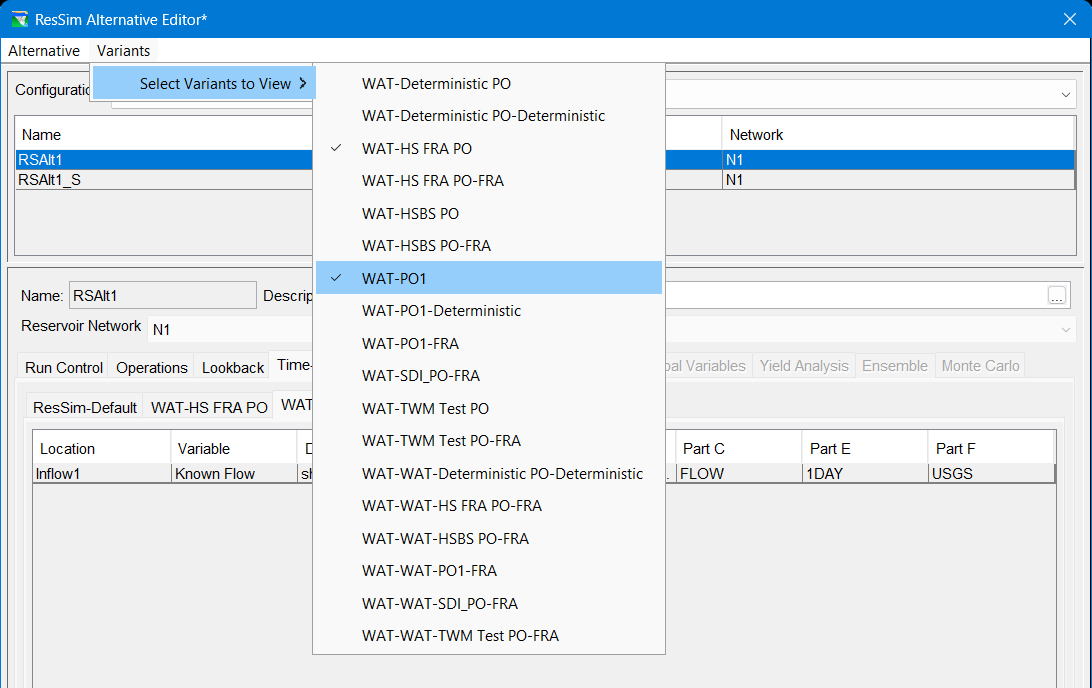Select RSAlt1_S row in alternatives table

click(x=50, y=180)
